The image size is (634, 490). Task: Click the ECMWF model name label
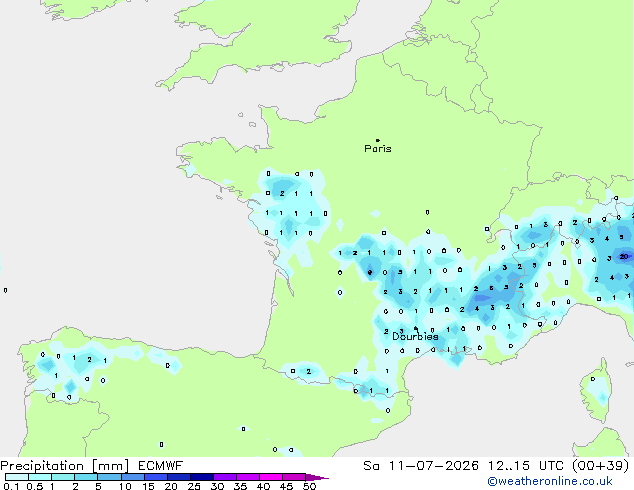(x=161, y=466)
